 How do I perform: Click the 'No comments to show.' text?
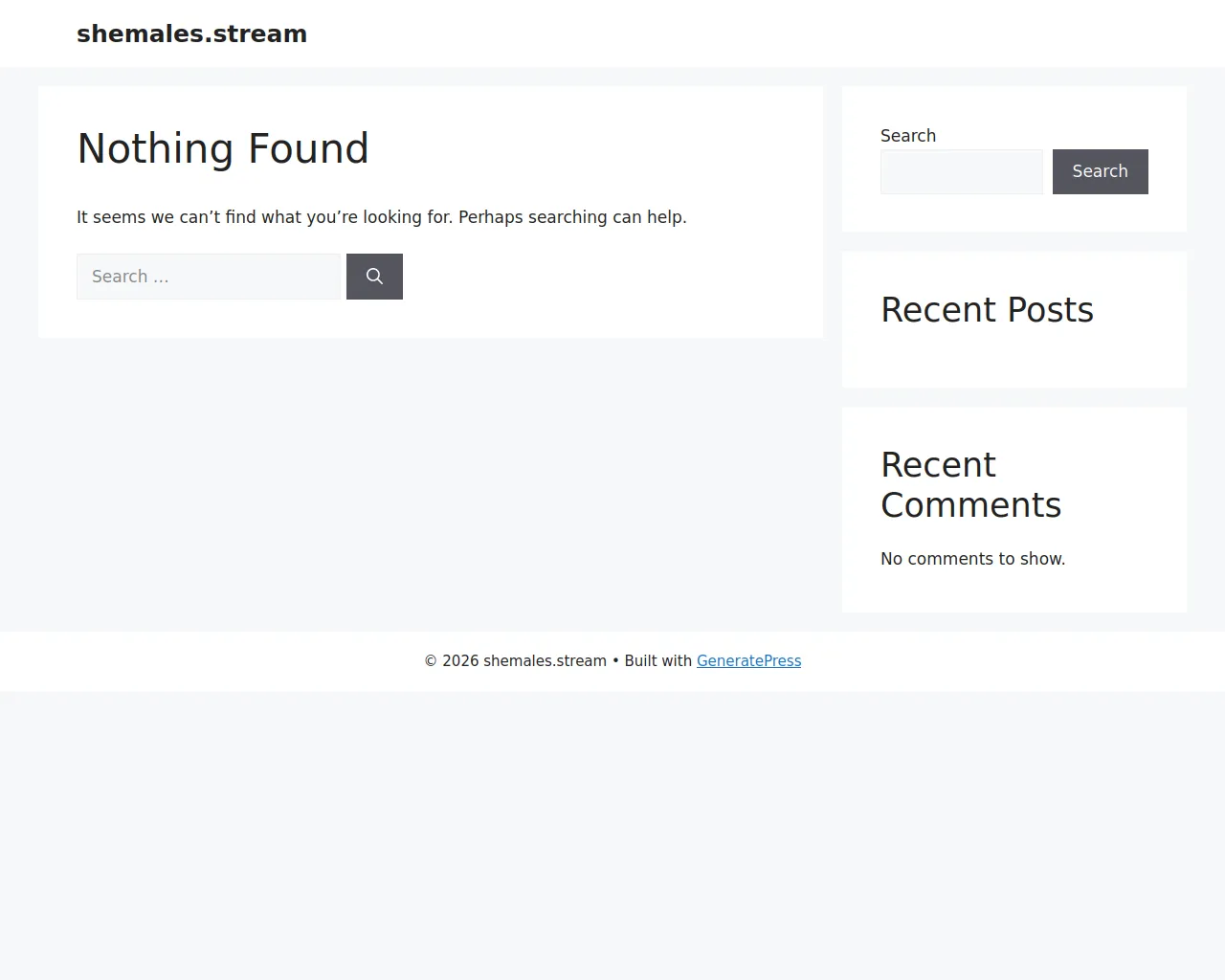[x=972, y=559]
